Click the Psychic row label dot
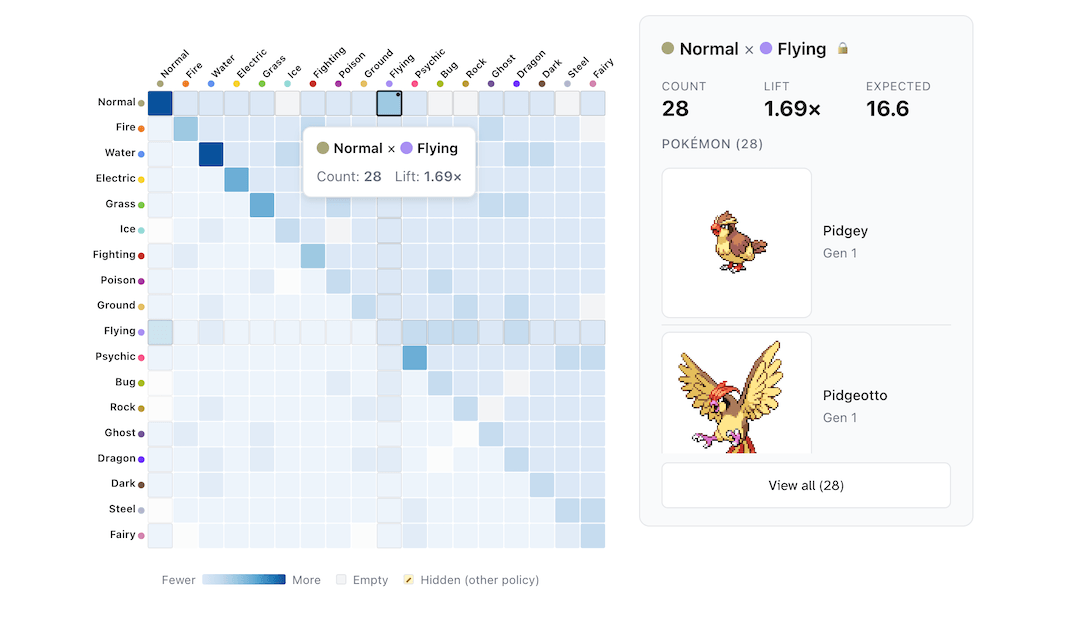The width and height of the screenshot is (1090, 630). (x=141, y=357)
